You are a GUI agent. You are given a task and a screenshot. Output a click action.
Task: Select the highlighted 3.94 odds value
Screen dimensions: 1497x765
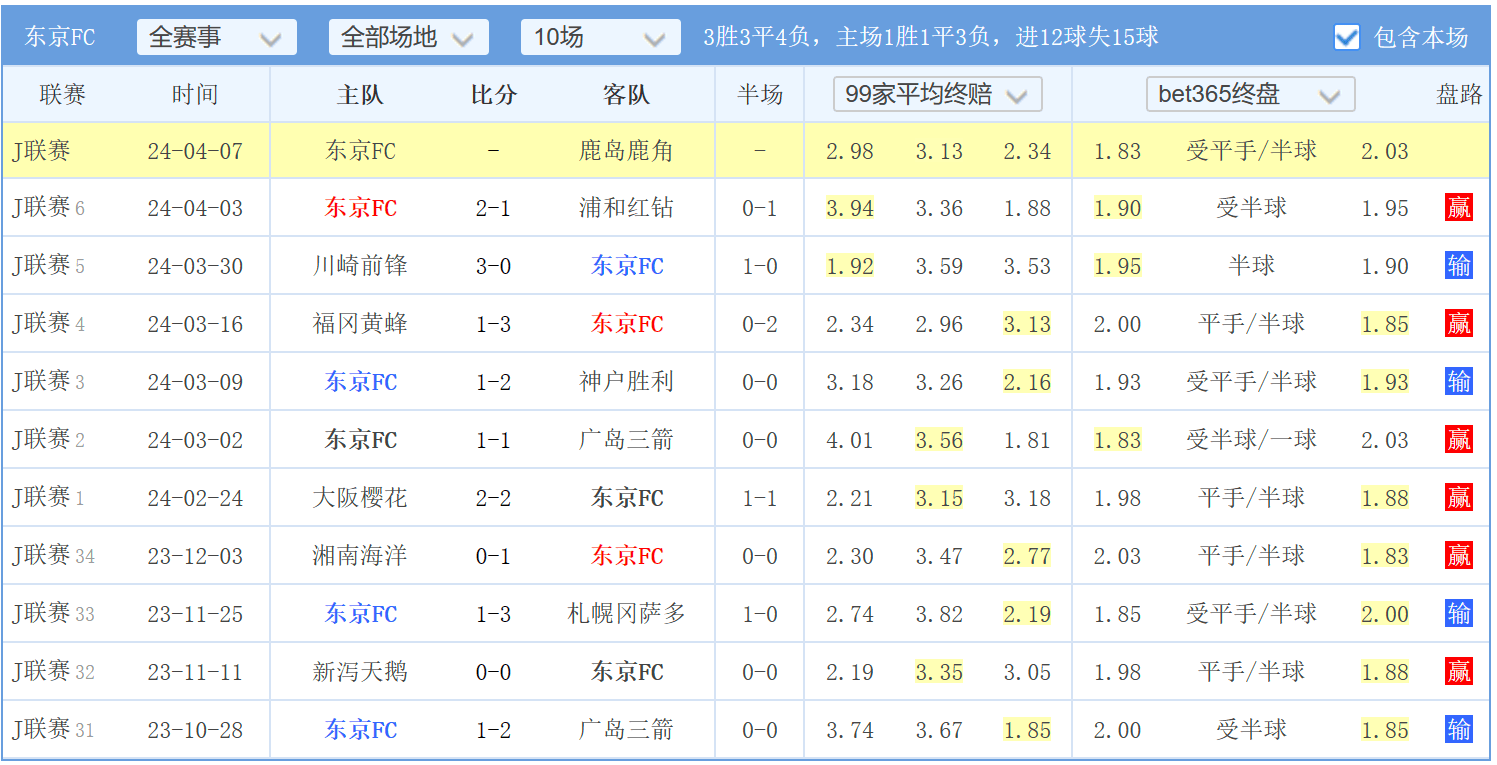(850, 208)
